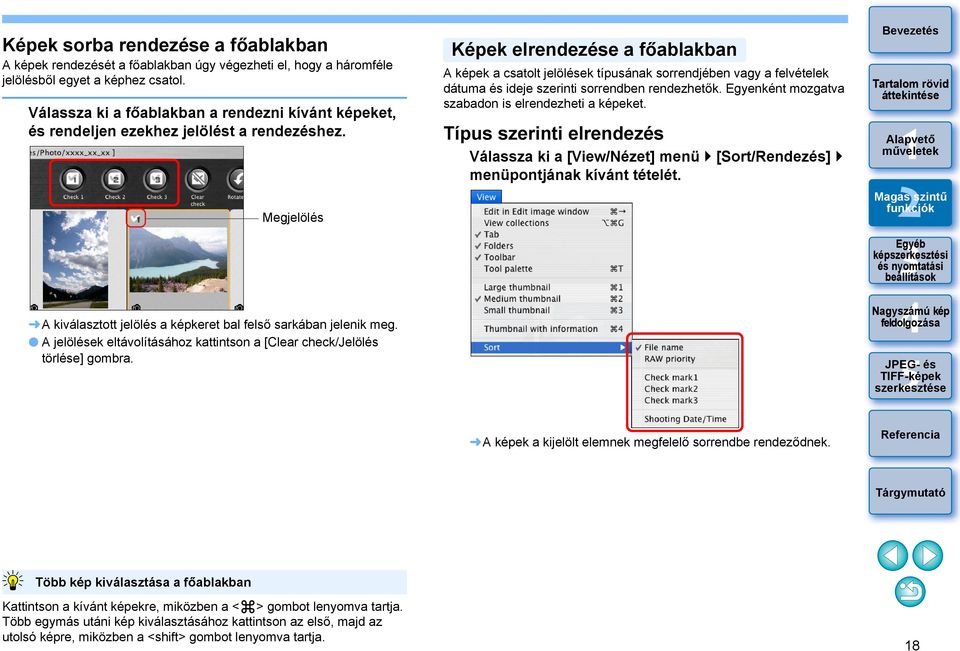Toggle the Tab menu option
The image size is (960, 651).
551,235
